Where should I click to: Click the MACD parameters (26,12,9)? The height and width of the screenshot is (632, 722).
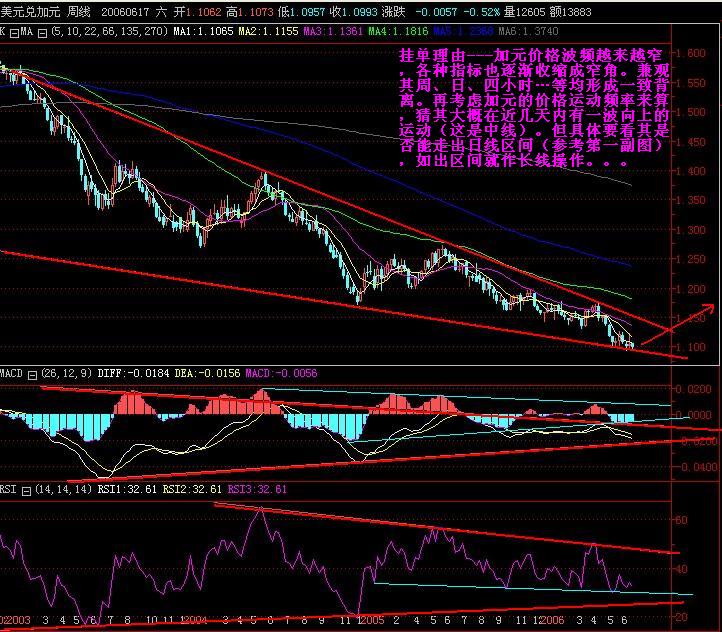[67, 373]
